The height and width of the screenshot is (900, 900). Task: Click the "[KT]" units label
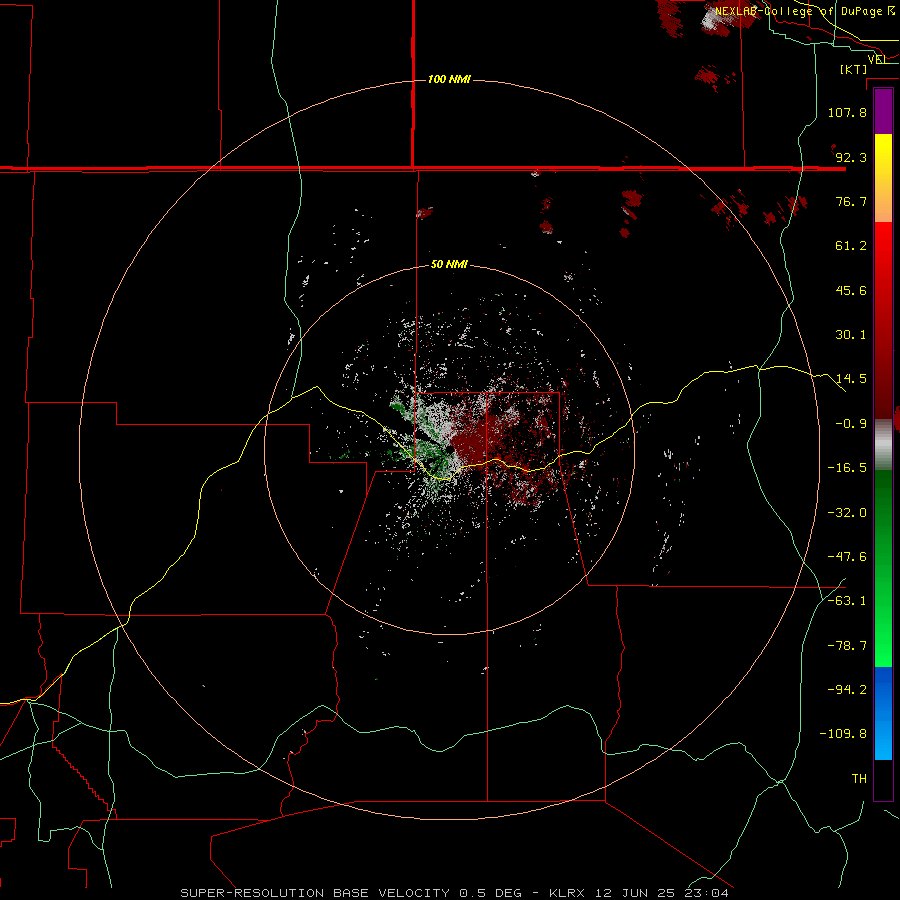[854, 69]
